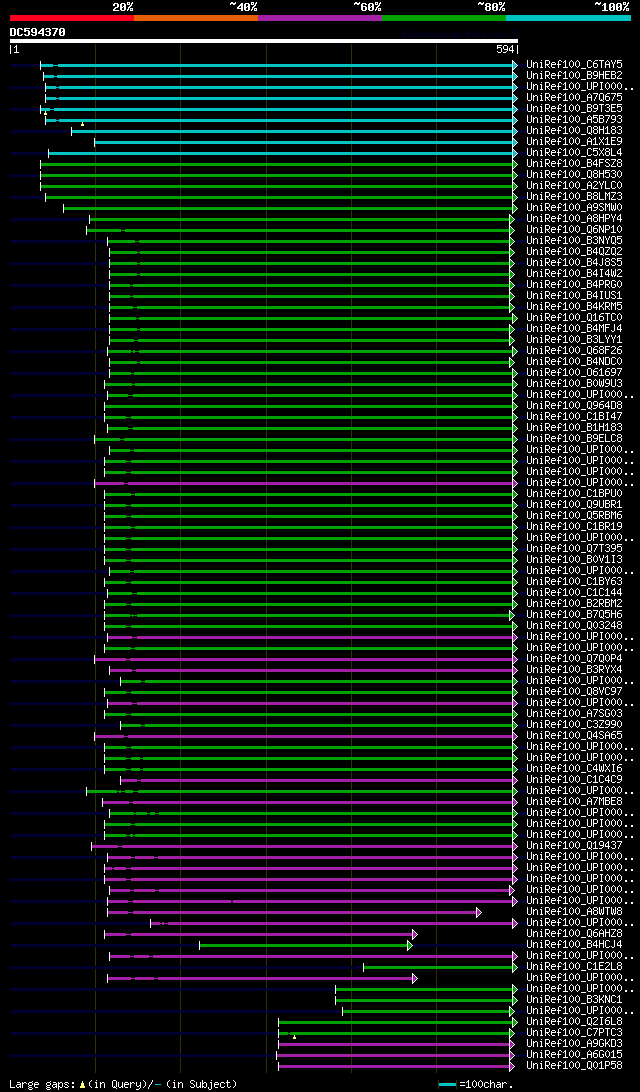Choose the UniRef100_B2RBM2 label

(x=575, y=604)
